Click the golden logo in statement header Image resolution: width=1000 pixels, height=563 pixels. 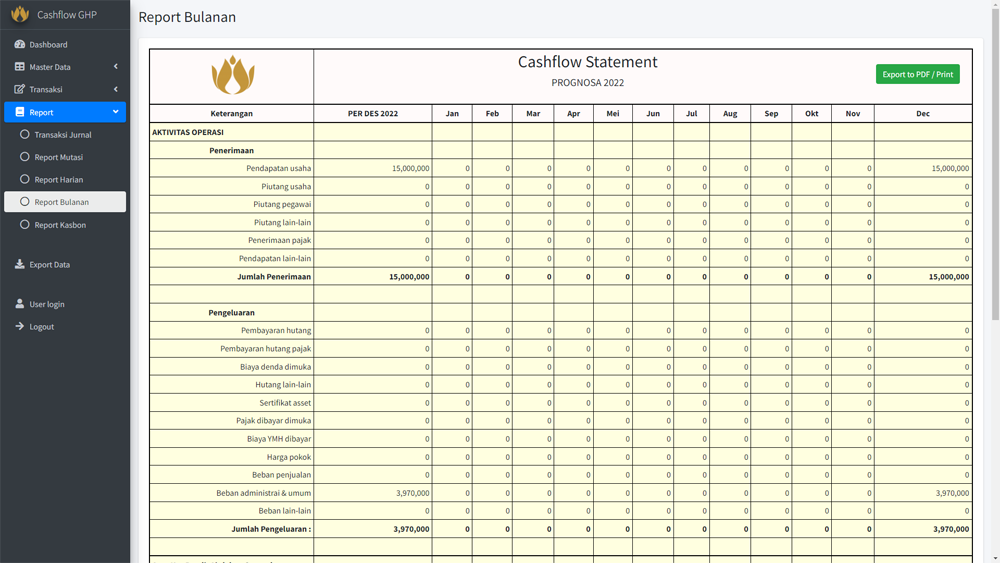(232, 76)
